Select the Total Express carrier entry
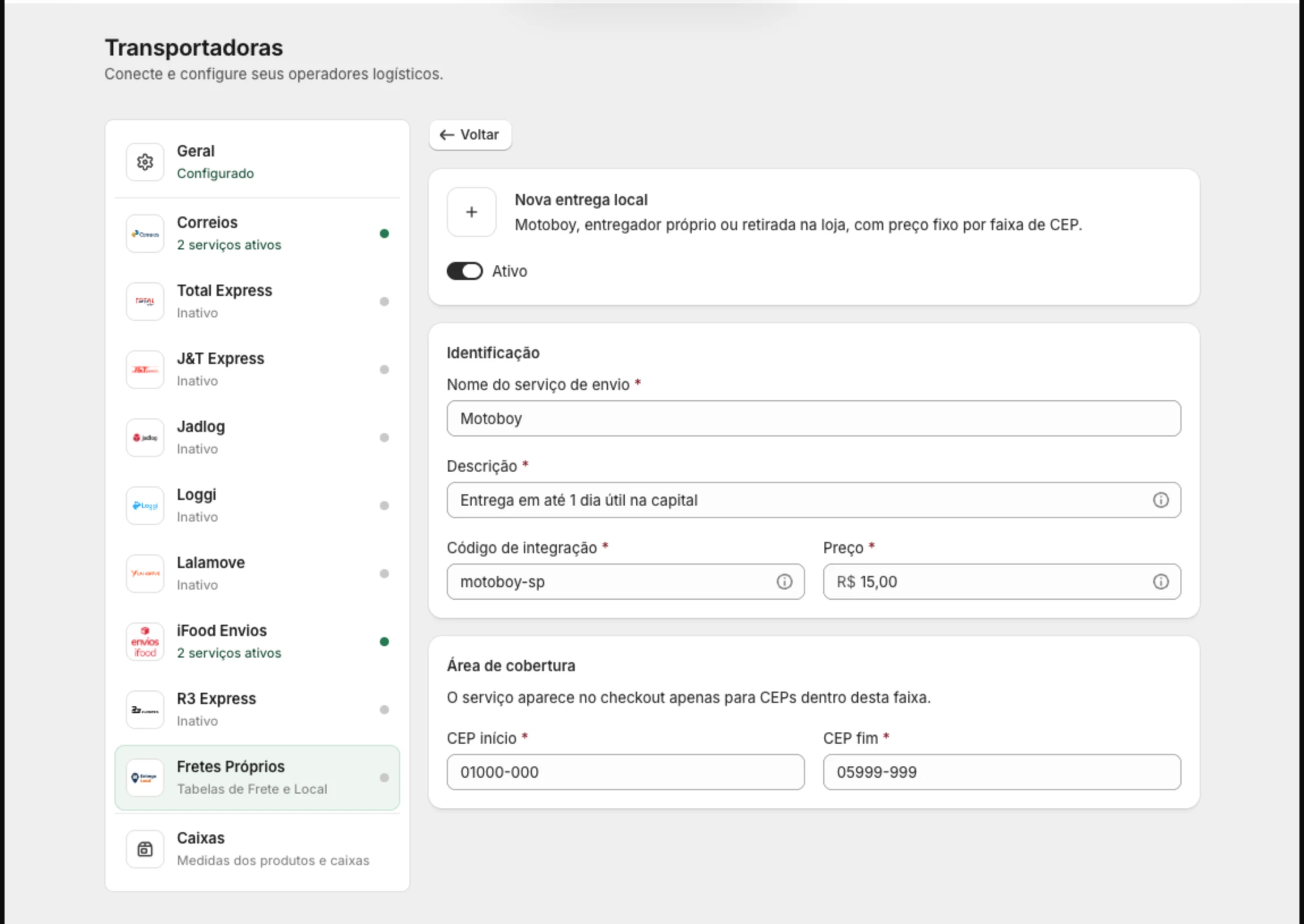 pyautogui.click(x=257, y=302)
